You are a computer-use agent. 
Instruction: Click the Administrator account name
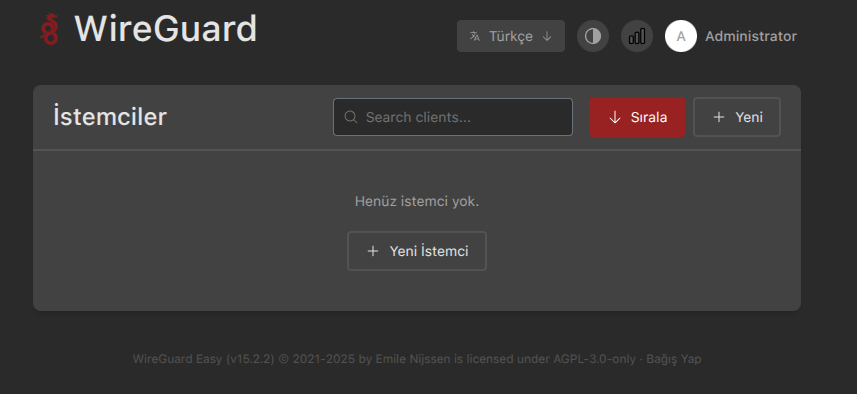(750, 37)
